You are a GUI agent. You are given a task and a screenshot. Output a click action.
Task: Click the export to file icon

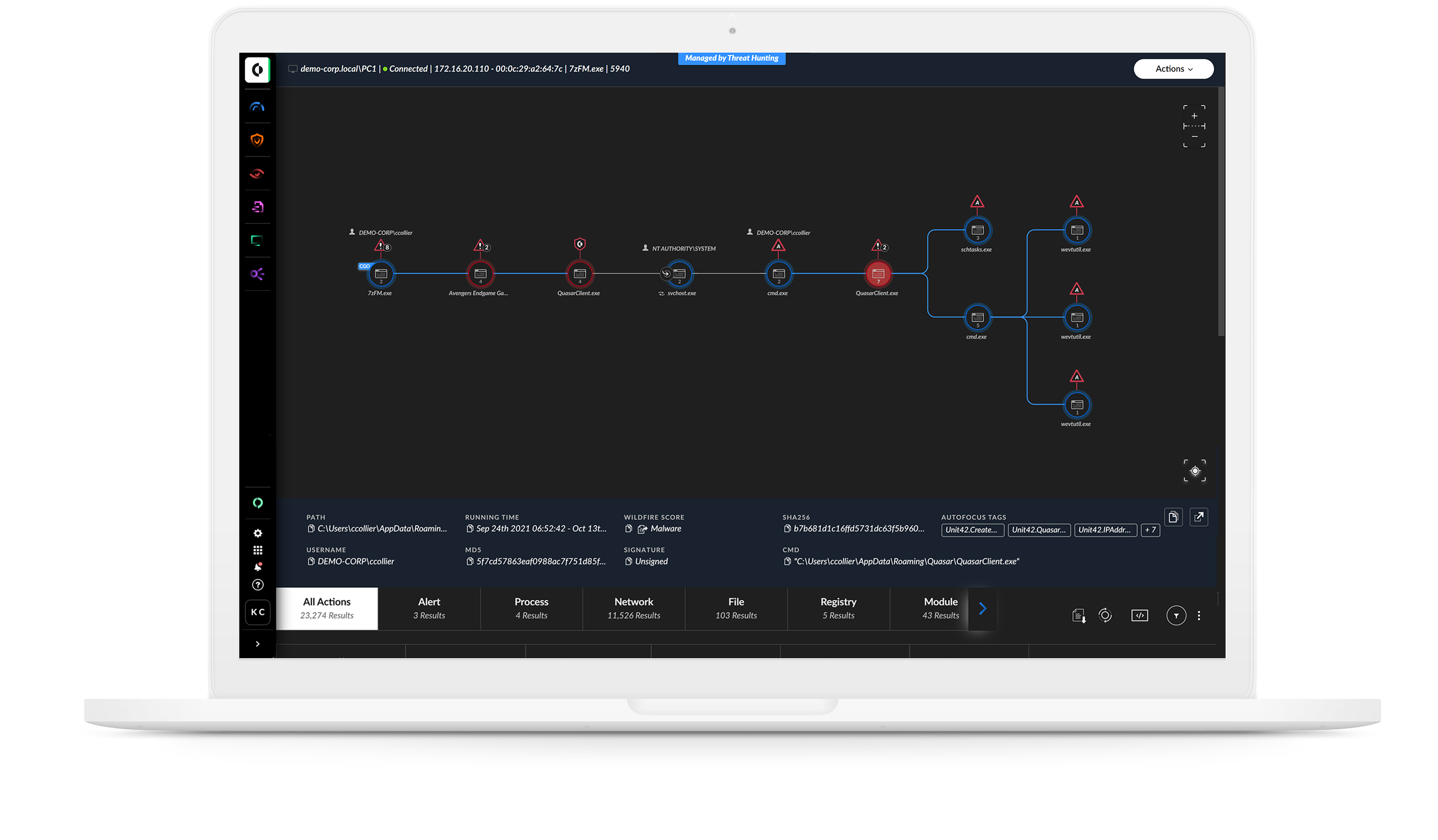click(1078, 616)
